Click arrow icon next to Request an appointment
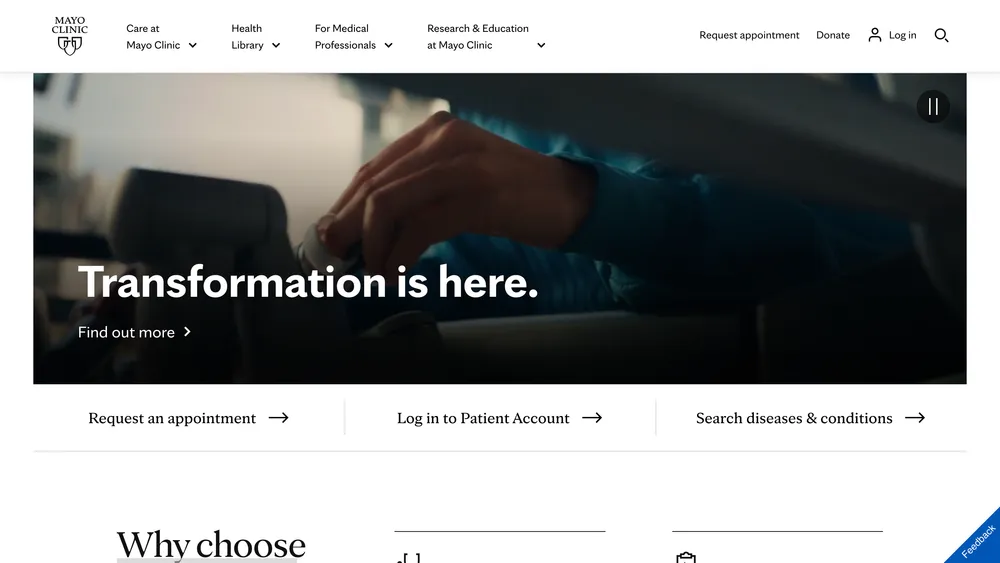 (x=278, y=418)
